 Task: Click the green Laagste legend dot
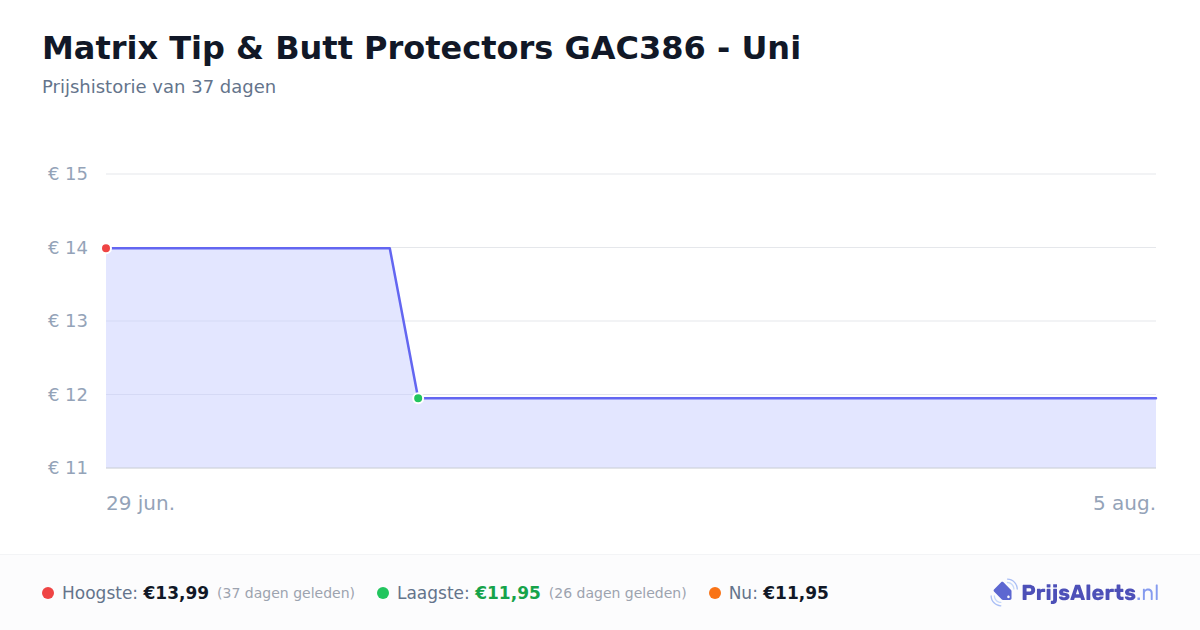pos(383,593)
